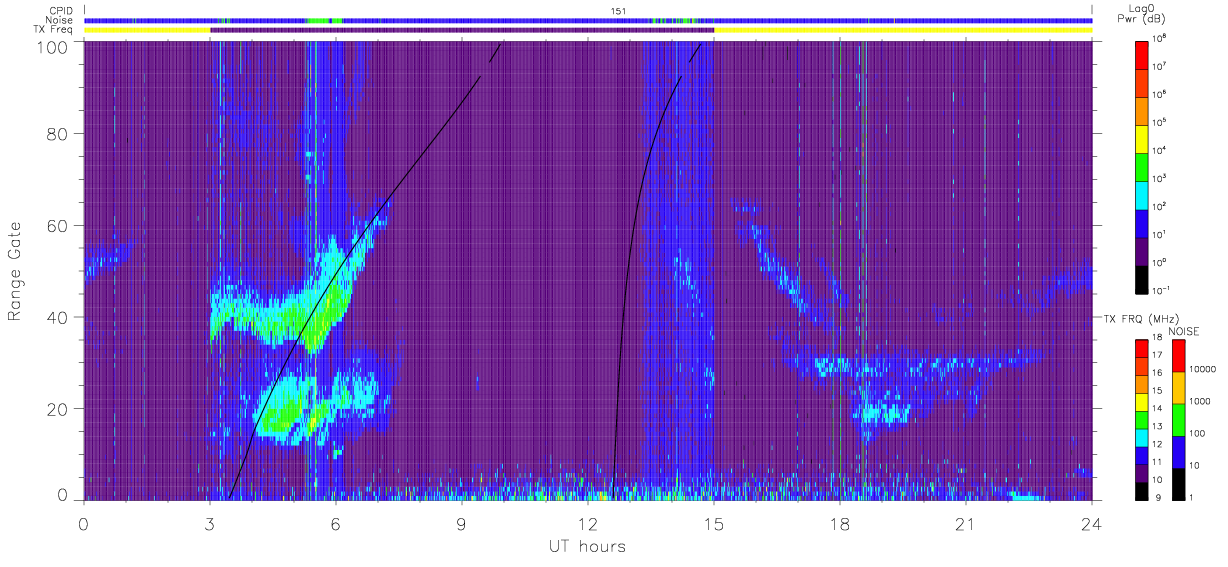
Task: Click the 12 tick on UT hours axis
Action: (588, 524)
